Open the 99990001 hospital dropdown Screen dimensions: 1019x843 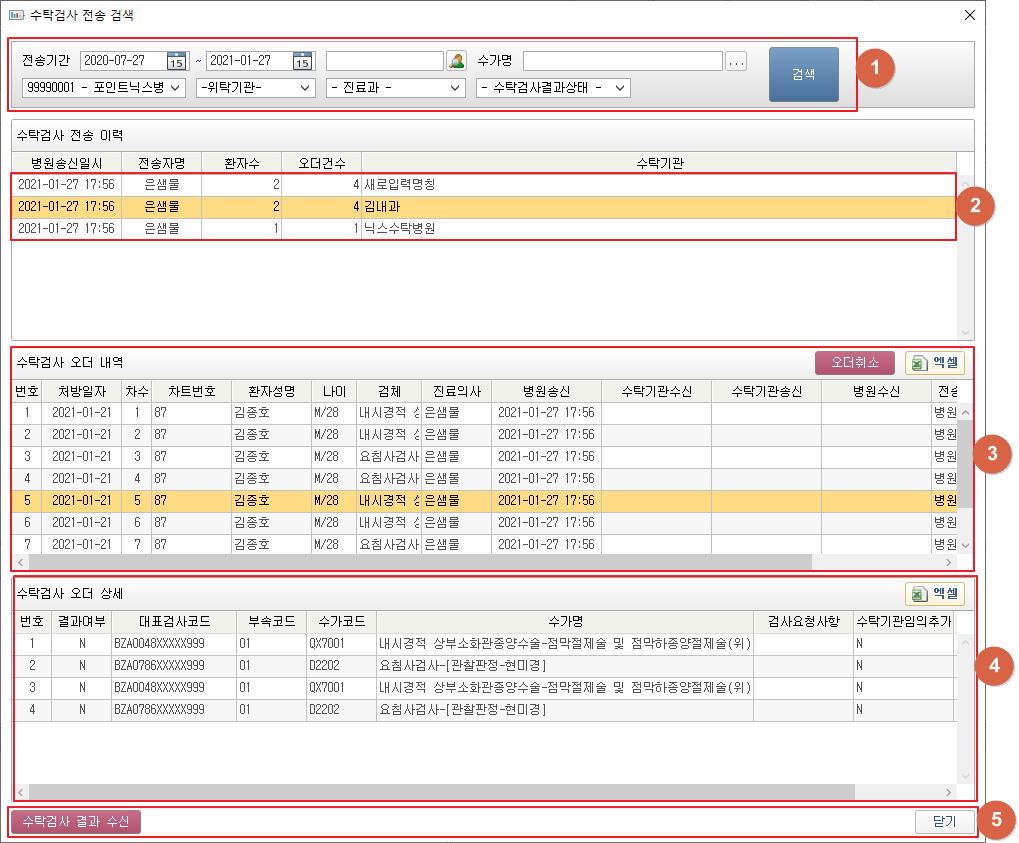point(103,88)
